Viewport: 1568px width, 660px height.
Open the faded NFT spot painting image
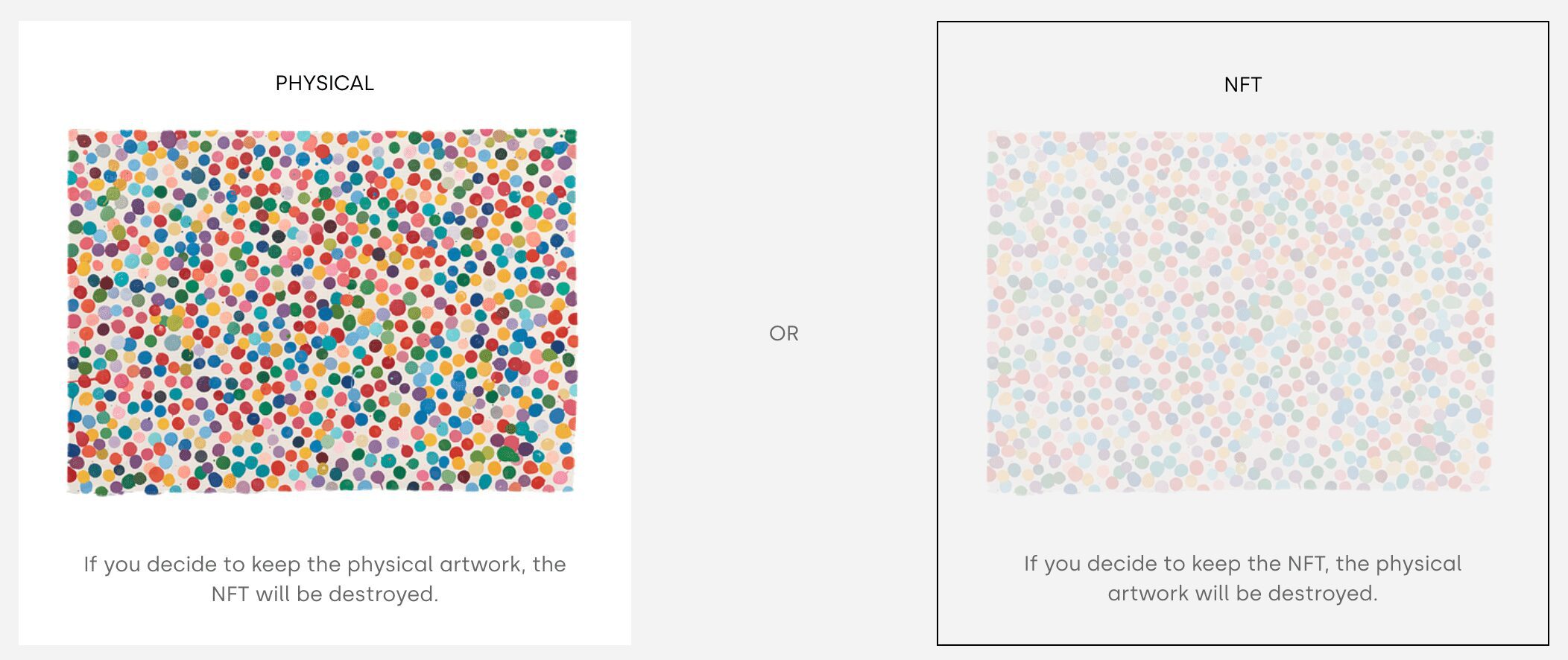(x=1240, y=311)
